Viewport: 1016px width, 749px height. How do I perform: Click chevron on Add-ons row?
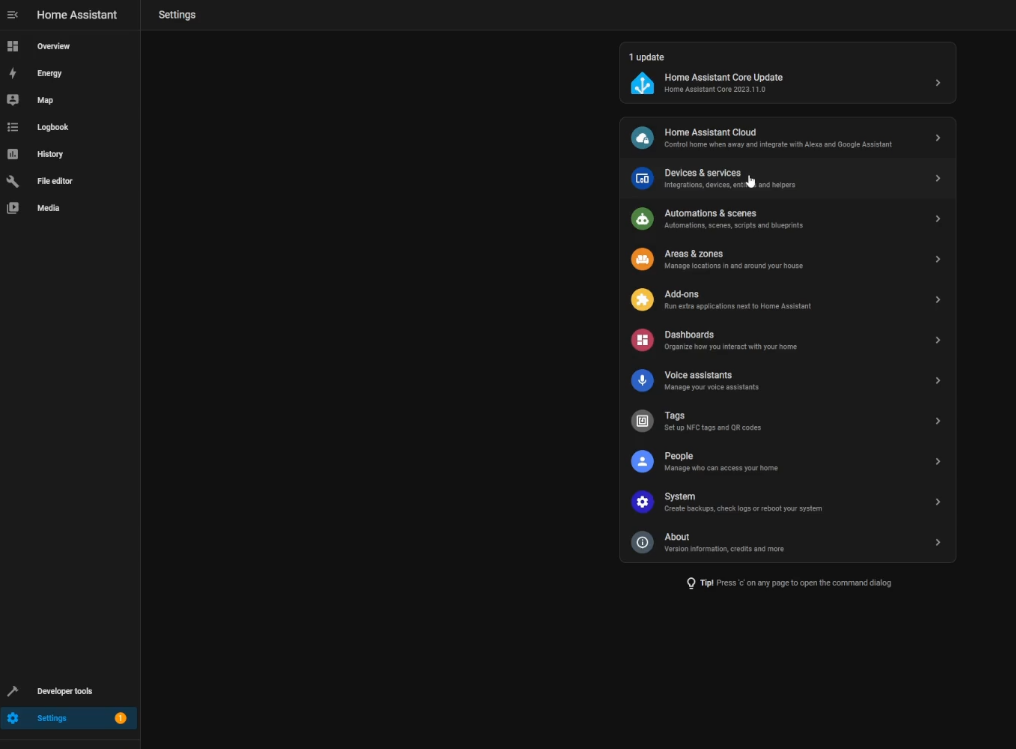point(938,299)
